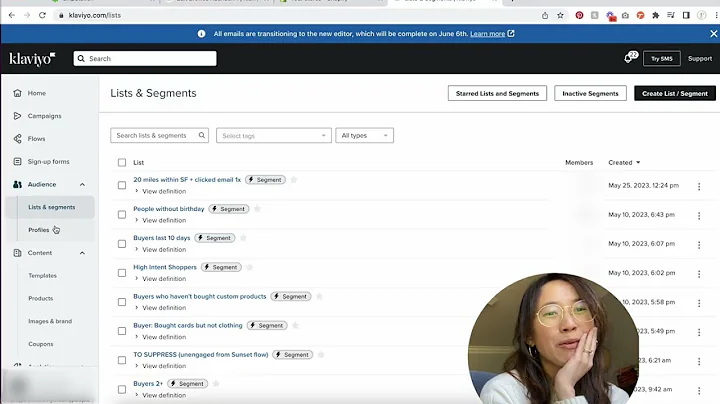Viewport: 720px width, 404px height.
Task: Click the Starred Lists and Segments button
Action: (497, 93)
